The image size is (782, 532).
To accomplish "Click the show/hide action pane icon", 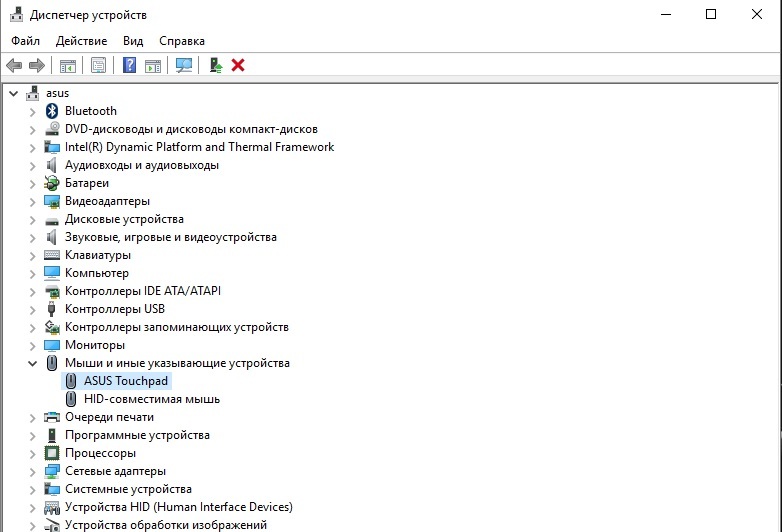I will (153, 65).
